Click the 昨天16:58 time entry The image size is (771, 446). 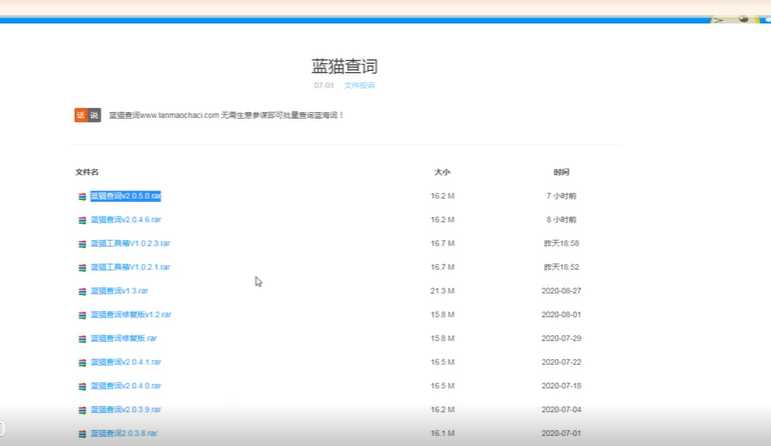point(561,243)
